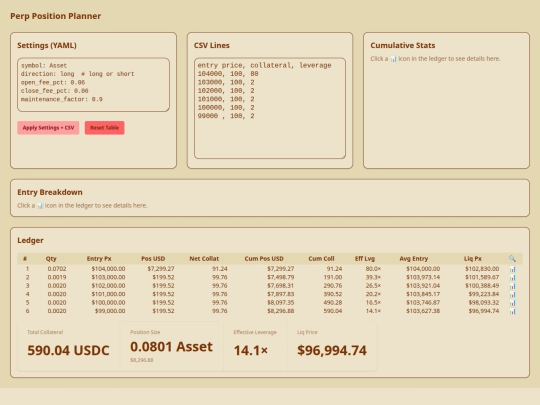
Task: Click the Liq Px column header
Action: click(472, 259)
